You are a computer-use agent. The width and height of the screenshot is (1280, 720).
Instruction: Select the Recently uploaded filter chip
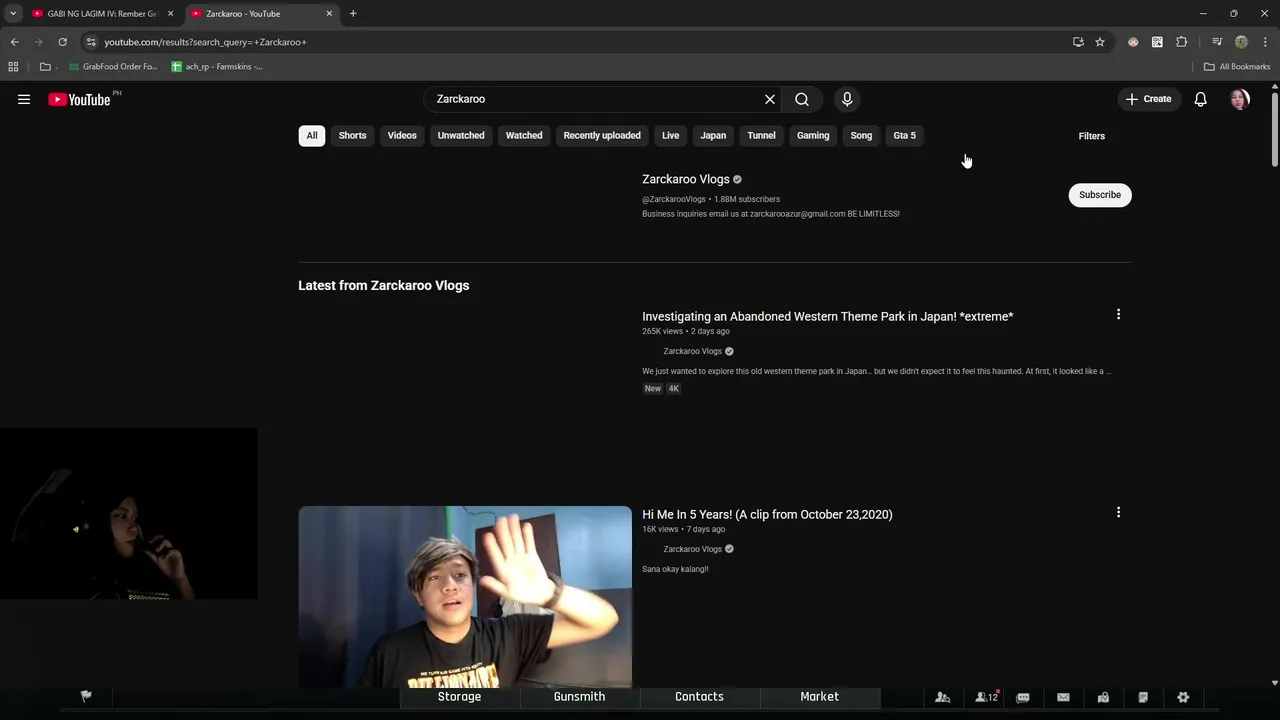pos(602,136)
